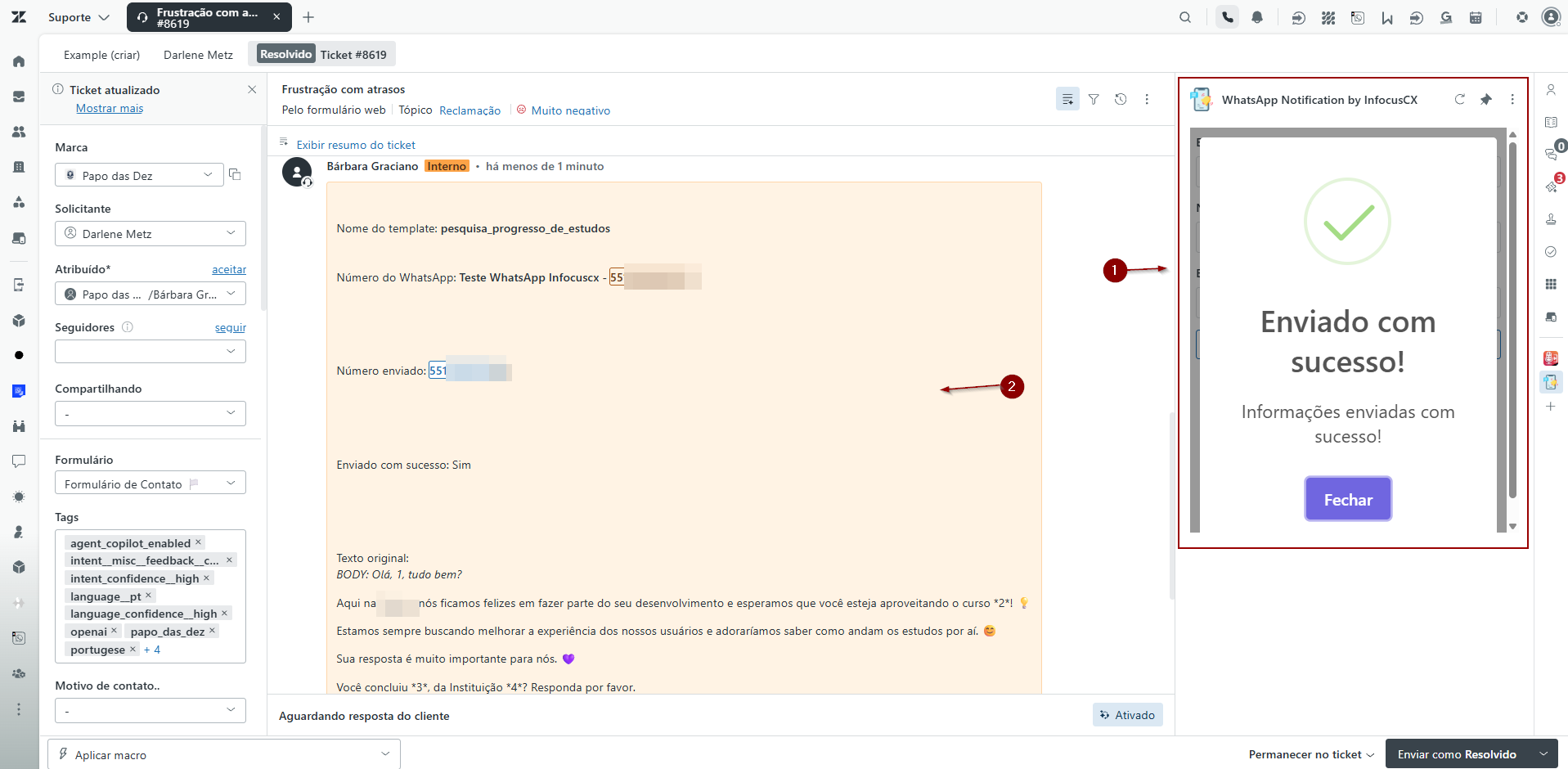Open the Solicitante dropdown Darlene Metz
The width and height of the screenshot is (1568, 769).
point(151,233)
